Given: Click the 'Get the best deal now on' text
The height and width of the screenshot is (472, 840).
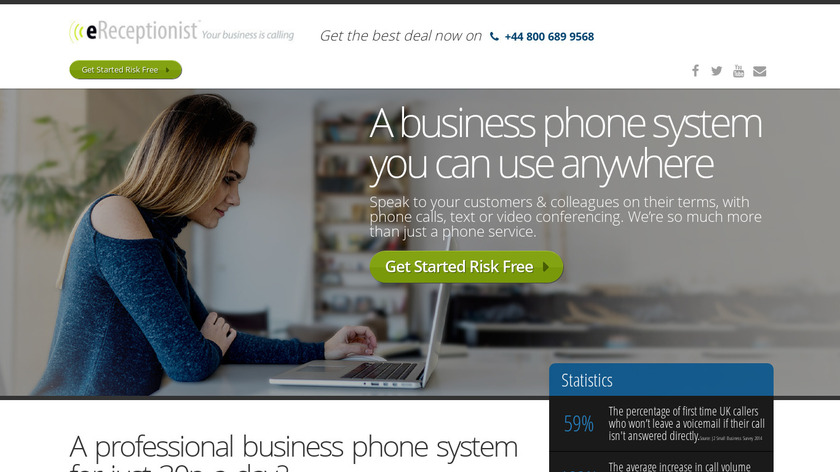Looking at the screenshot, I should pos(401,36).
